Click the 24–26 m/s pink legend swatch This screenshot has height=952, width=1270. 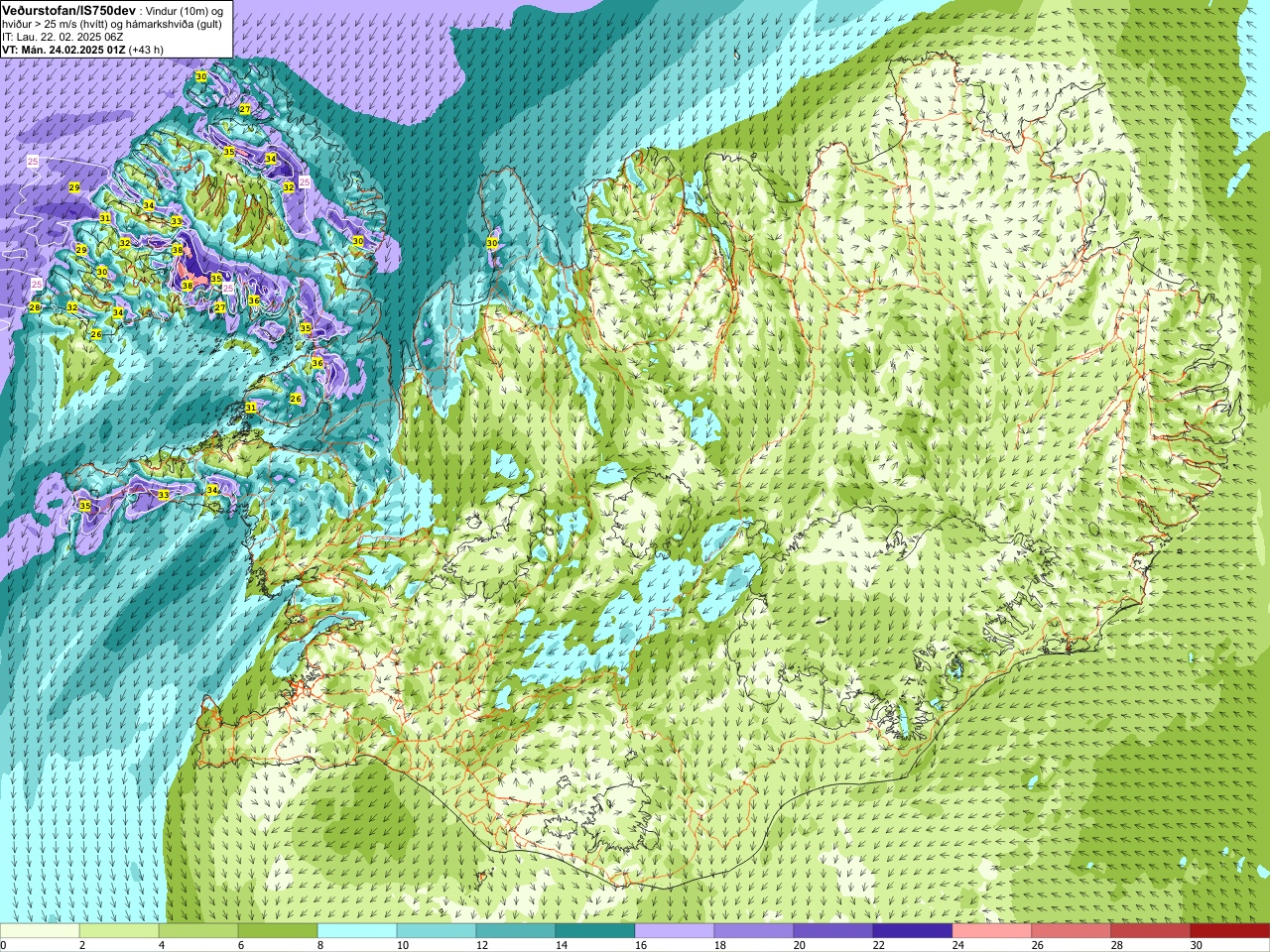(x=992, y=931)
